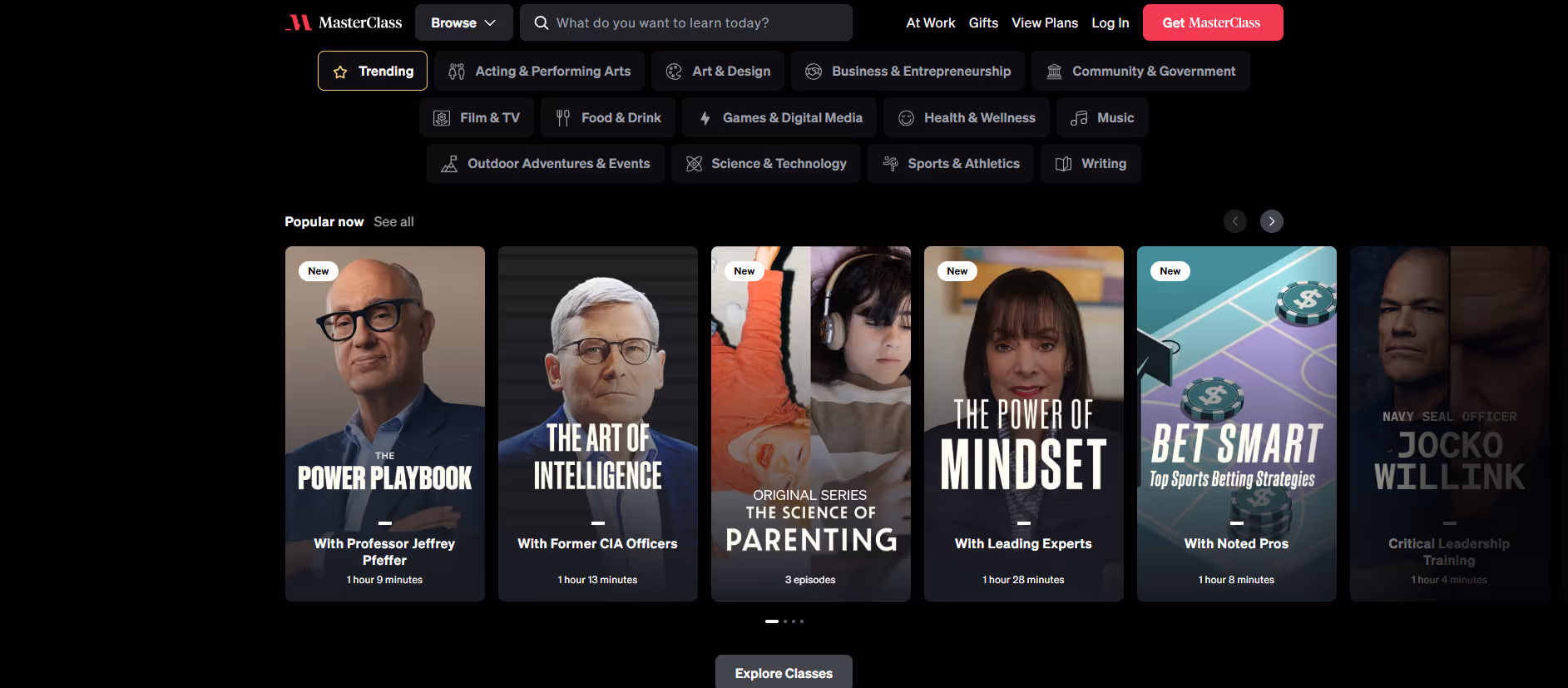
Task: Click the Get MasterClass button
Action: coord(1213,22)
